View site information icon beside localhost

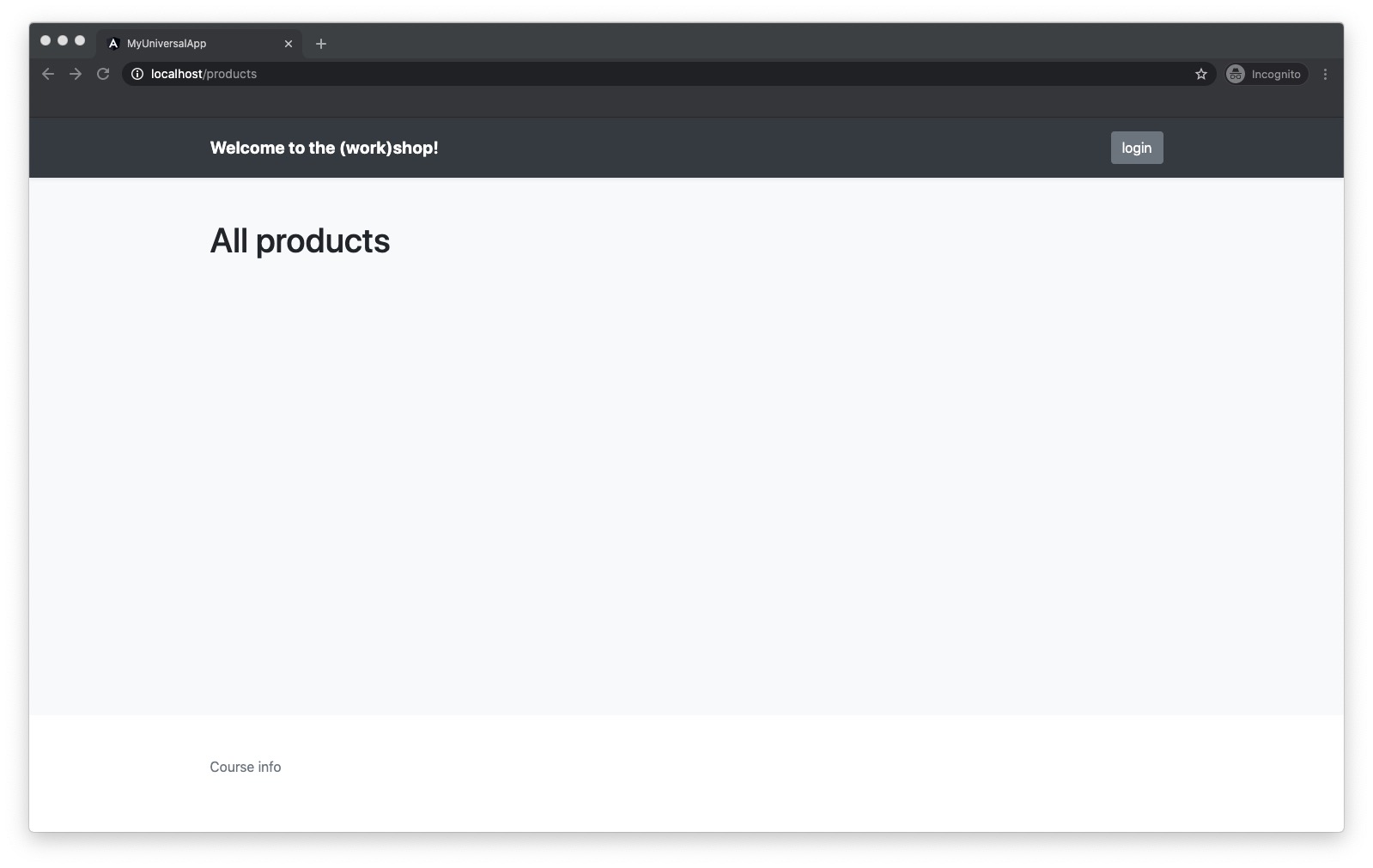click(x=137, y=74)
